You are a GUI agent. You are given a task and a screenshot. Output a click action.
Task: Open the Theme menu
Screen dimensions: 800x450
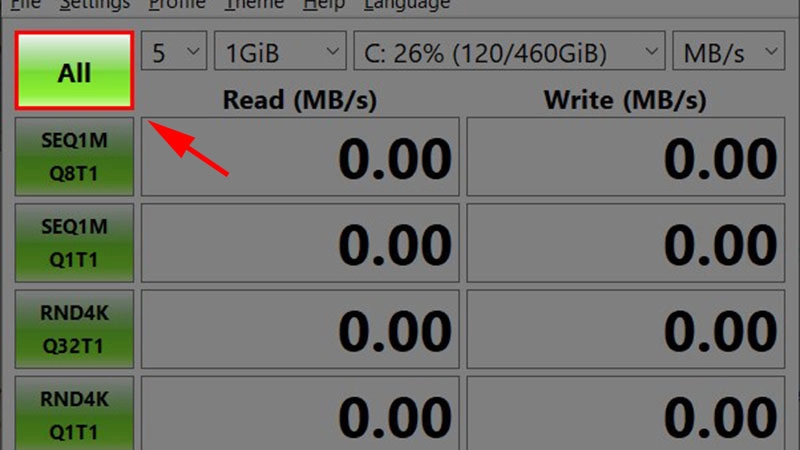254,5
